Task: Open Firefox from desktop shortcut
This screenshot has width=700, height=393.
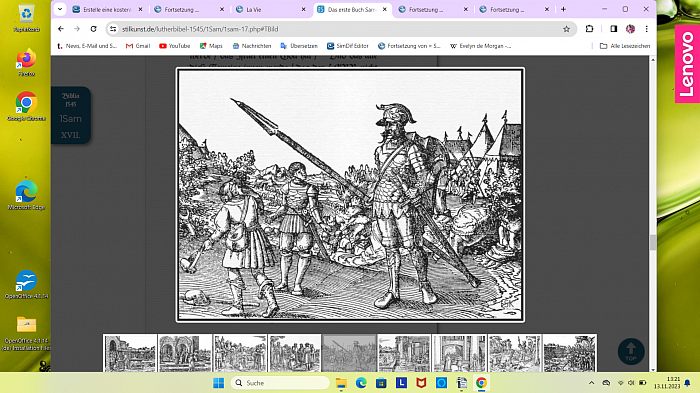Action: coord(26,63)
